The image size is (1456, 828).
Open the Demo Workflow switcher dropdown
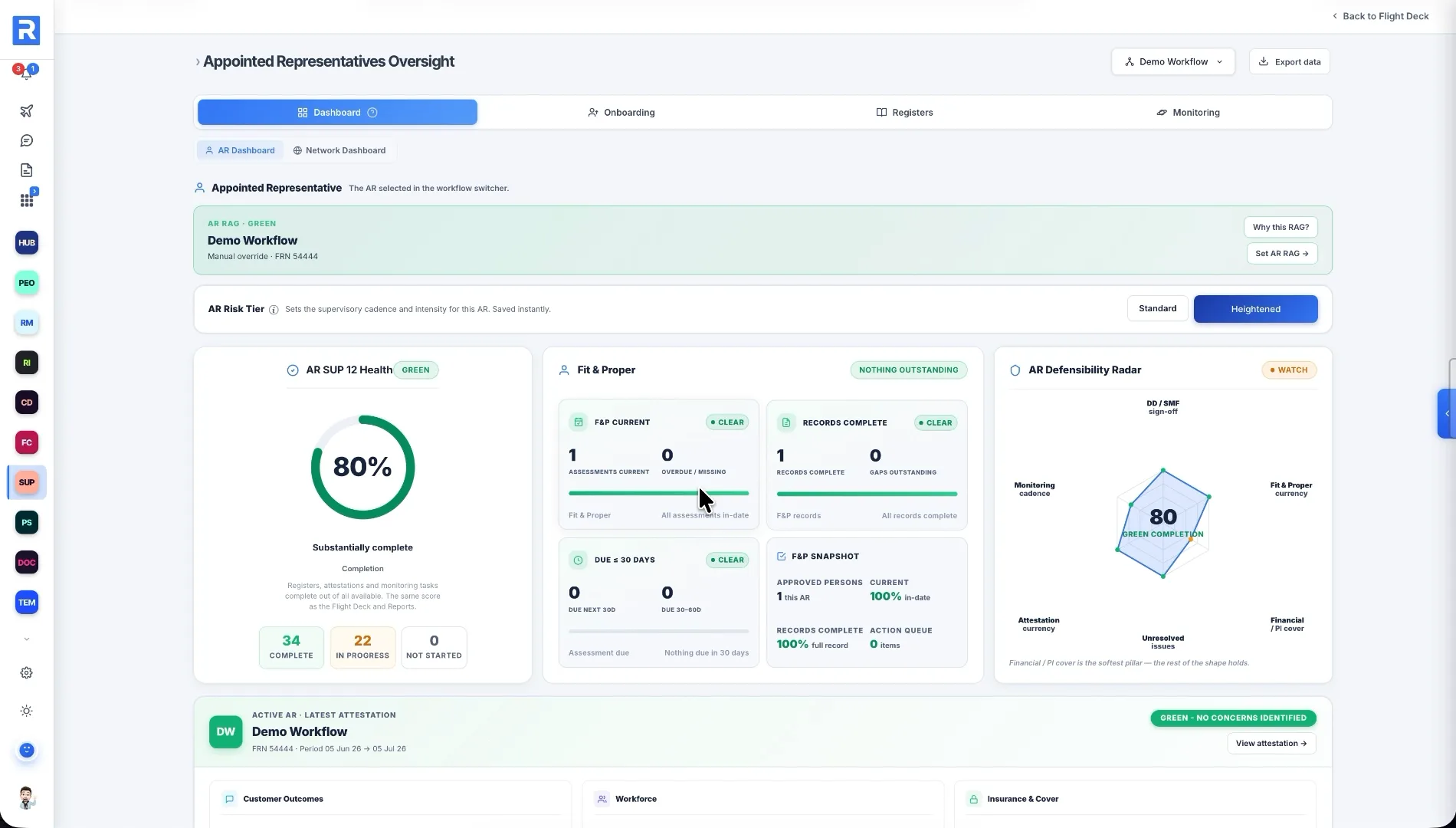(1172, 61)
